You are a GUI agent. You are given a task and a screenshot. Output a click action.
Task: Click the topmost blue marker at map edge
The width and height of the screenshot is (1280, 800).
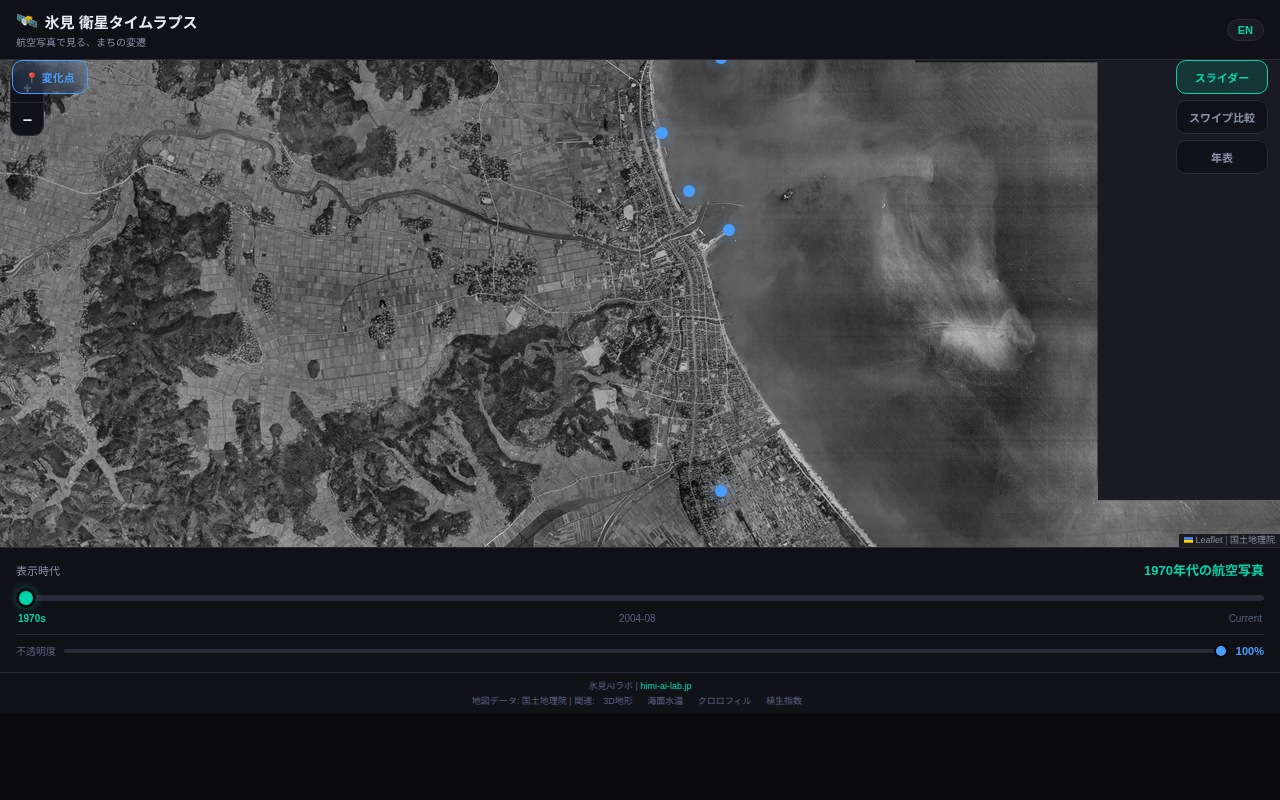coord(721,60)
